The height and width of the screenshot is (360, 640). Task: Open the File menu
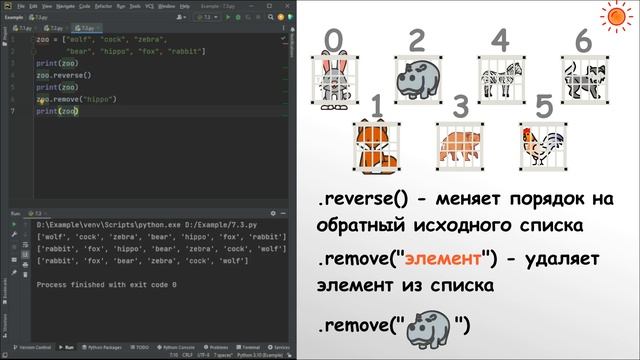click(x=20, y=6)
